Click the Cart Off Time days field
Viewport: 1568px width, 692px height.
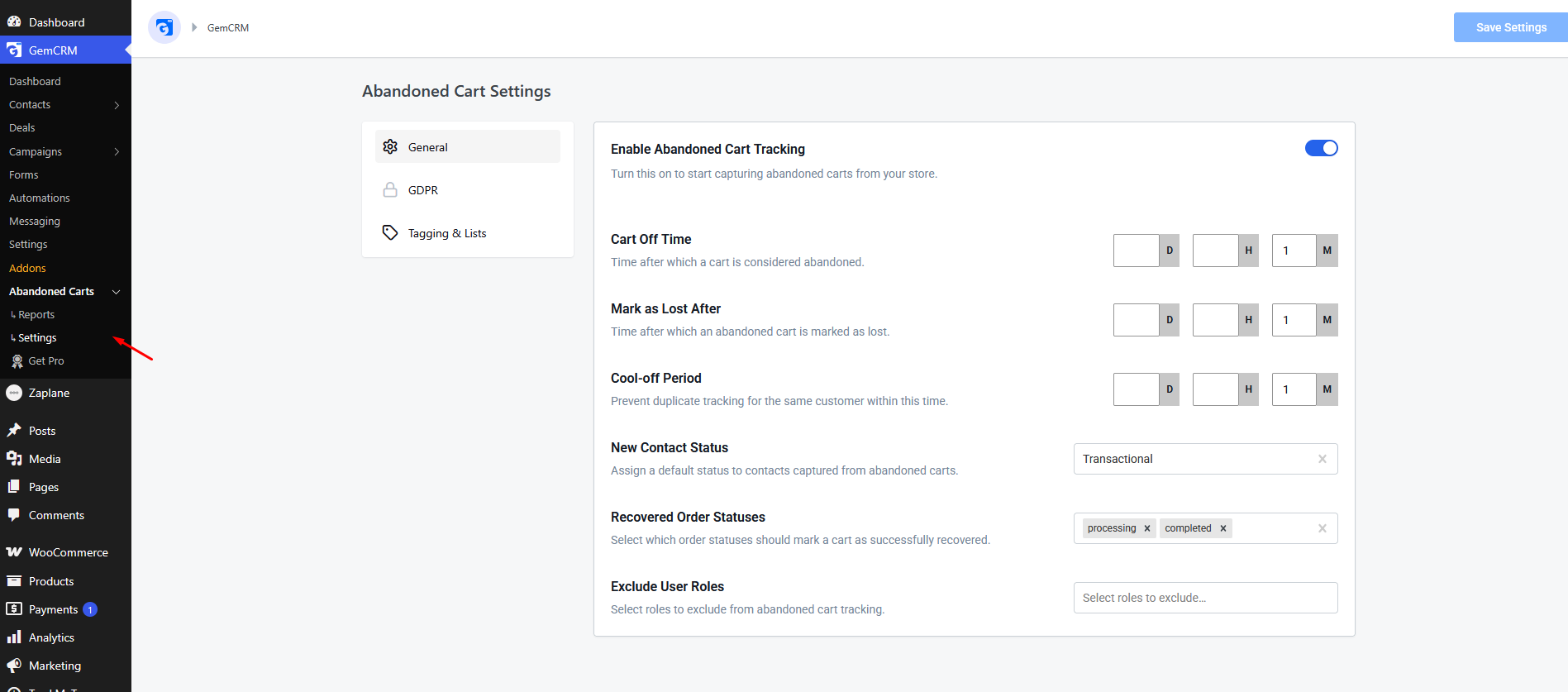(1137, 251)
